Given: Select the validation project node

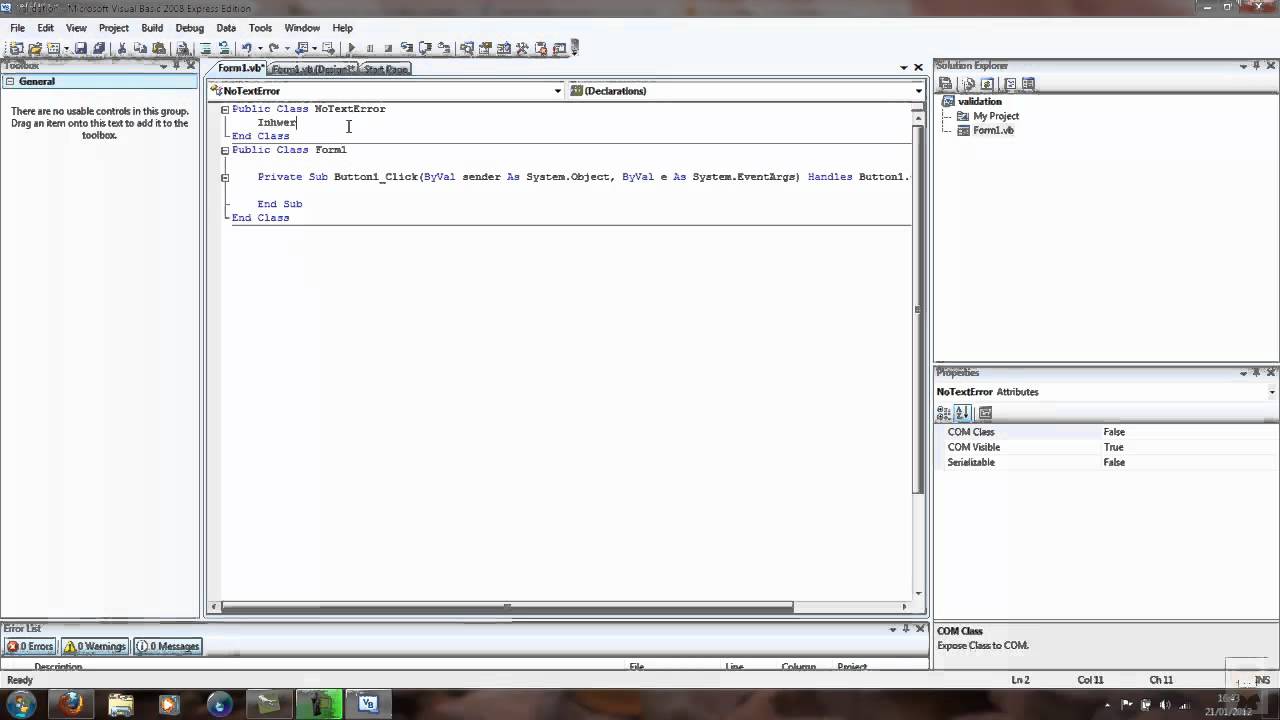Looking at the screenshot, I should 979,101.
